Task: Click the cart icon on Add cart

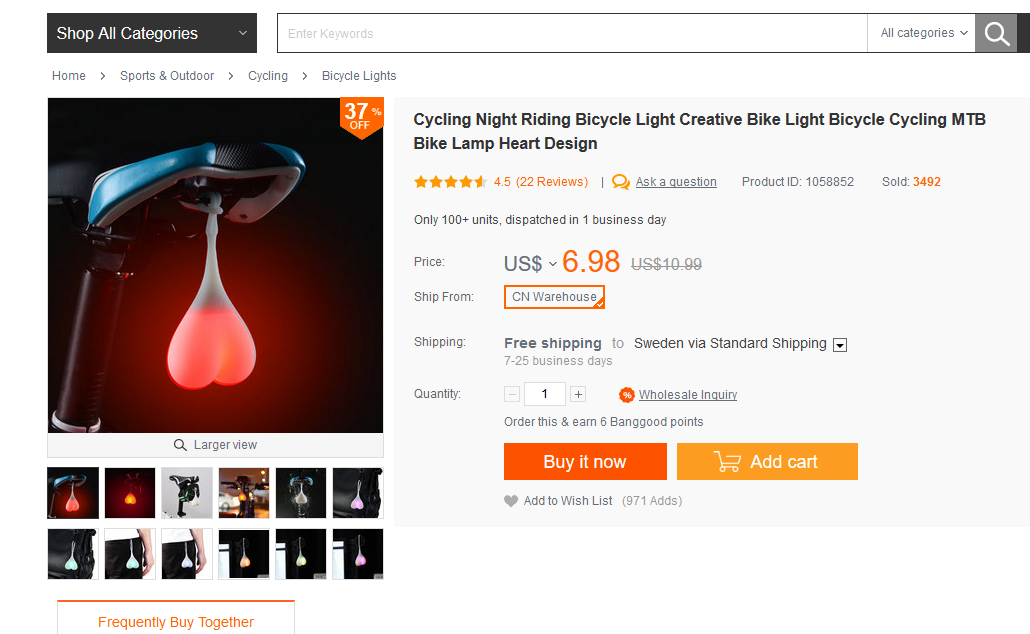Action: [727, 462]
